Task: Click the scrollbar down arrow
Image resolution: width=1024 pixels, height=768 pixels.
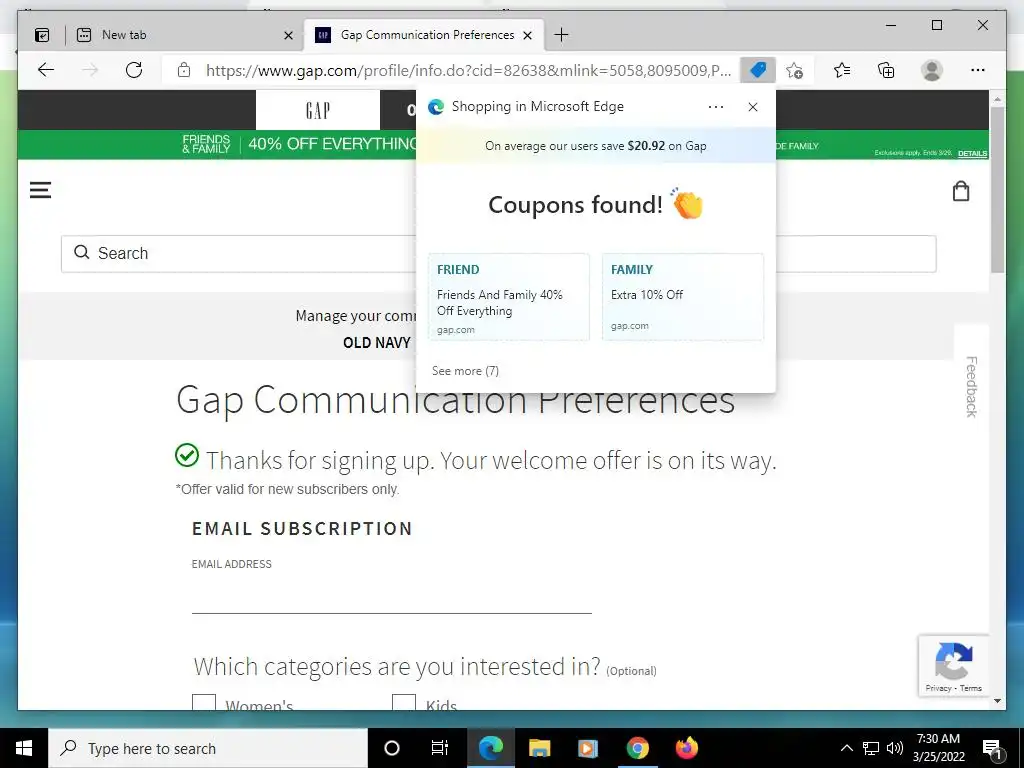Action: pyautogui.click(x=997, y=701)
